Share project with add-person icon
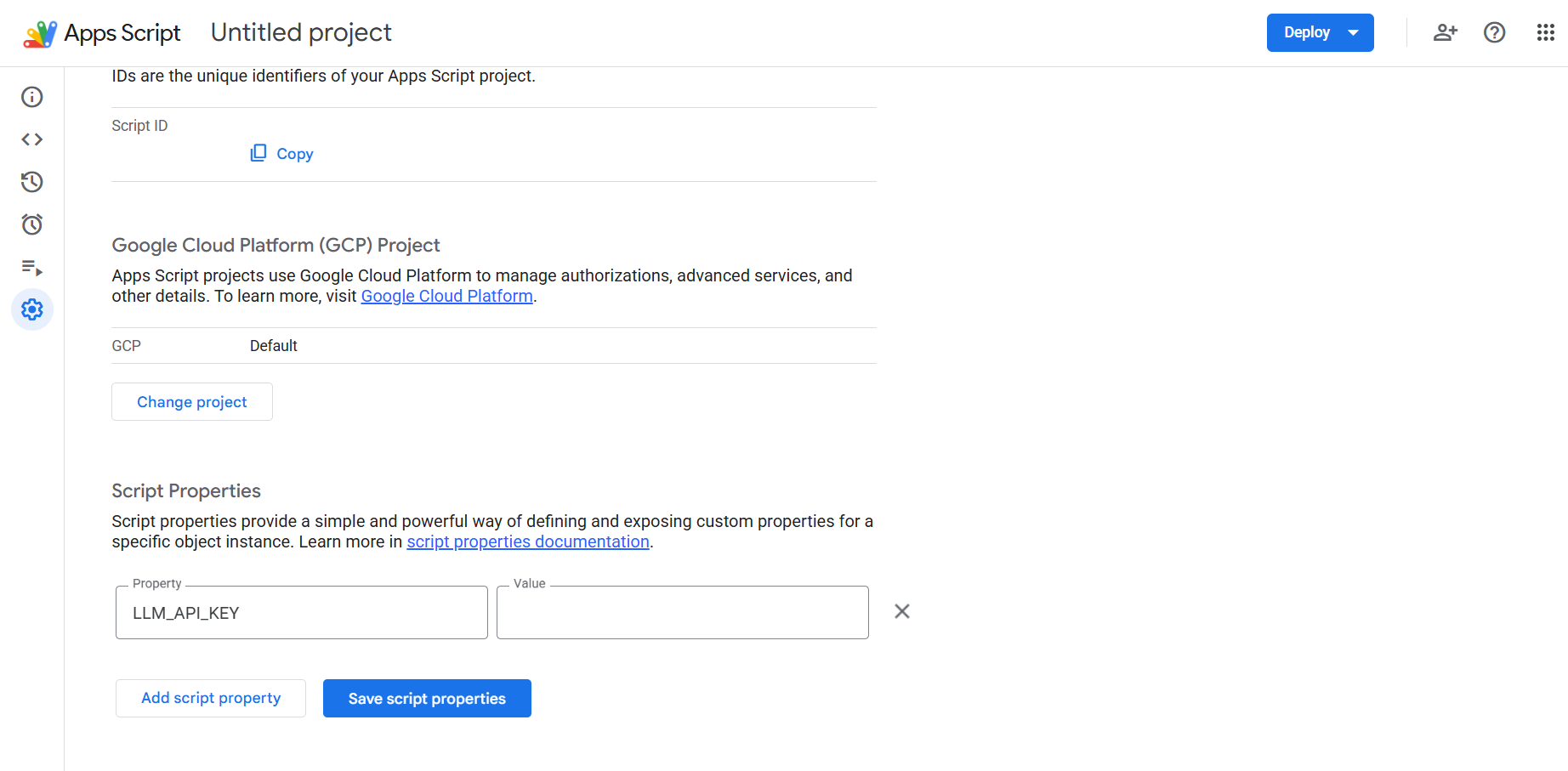This screenshot has height=771, width=1568. tap(1446, 32)
